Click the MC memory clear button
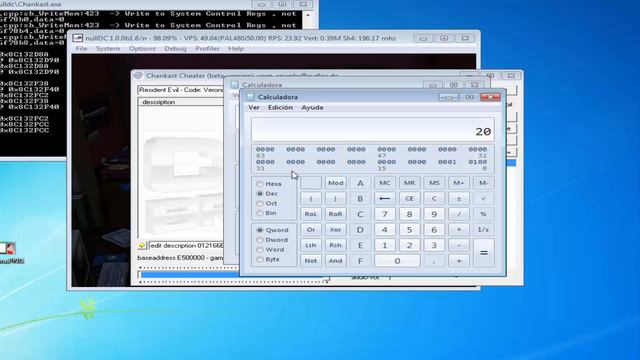 pos(384,183)
